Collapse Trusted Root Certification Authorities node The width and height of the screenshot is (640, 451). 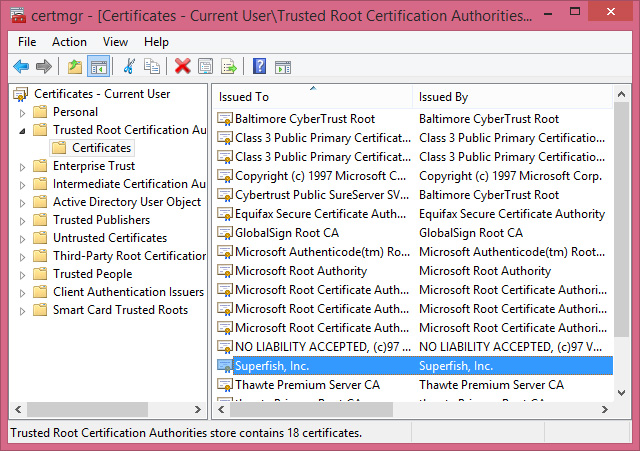click(21, 130)
